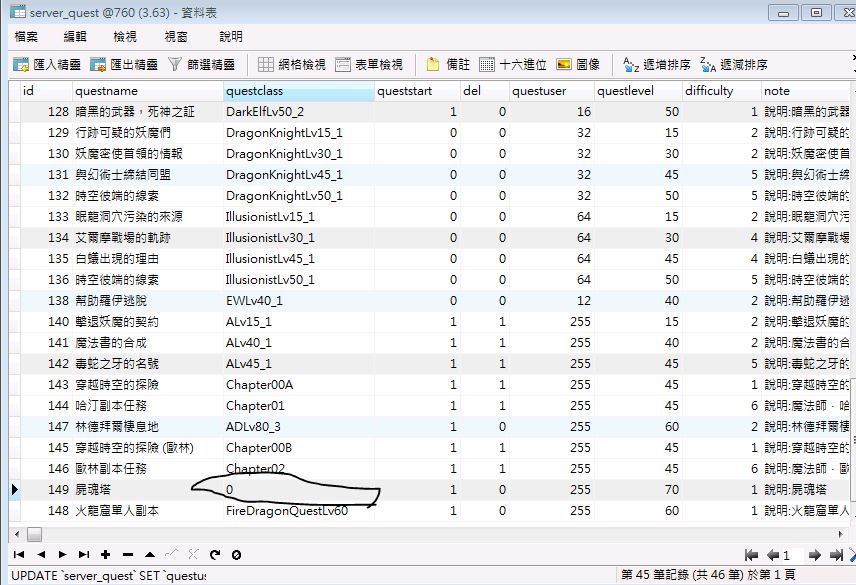This screenshot has width=856, height=585.
Task: Select cell DragonKnightLv45_1
Action: (298, 175)
